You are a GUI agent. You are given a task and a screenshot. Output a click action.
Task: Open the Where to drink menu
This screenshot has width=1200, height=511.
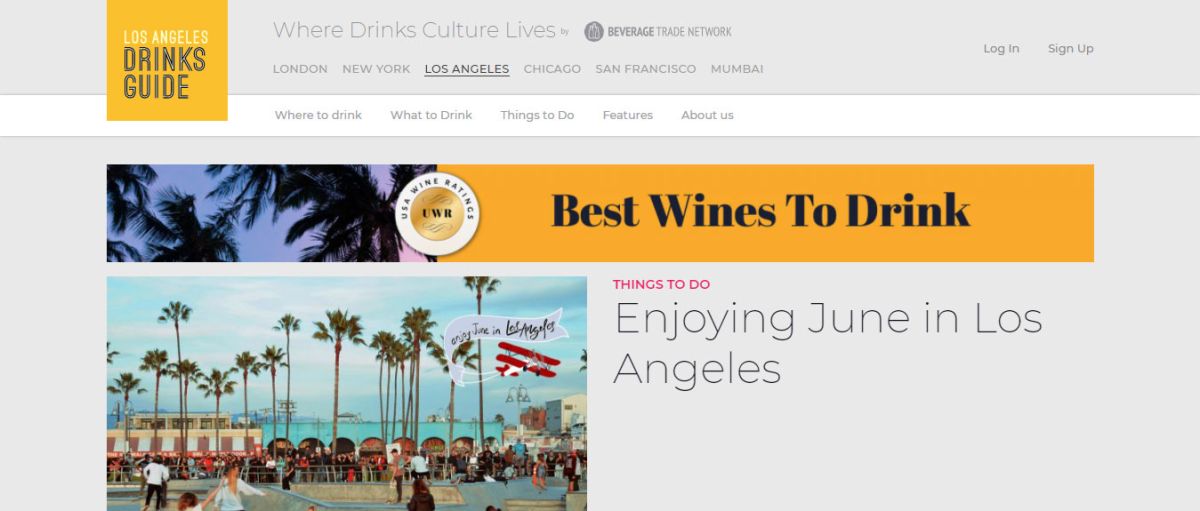pyautogui.click(x=318, y=115)
